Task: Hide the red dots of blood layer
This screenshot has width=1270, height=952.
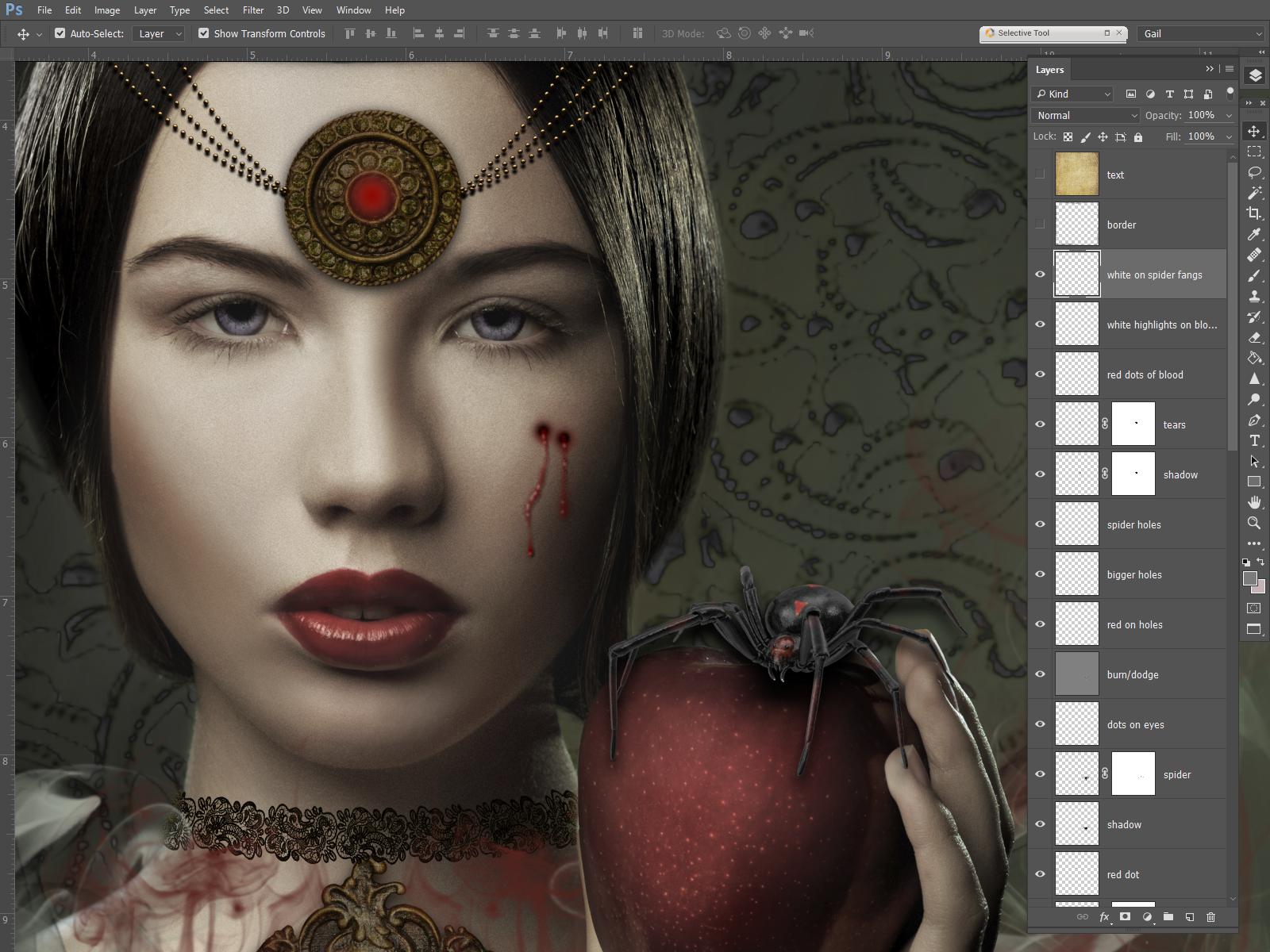Action: [x=1040, y=374]
